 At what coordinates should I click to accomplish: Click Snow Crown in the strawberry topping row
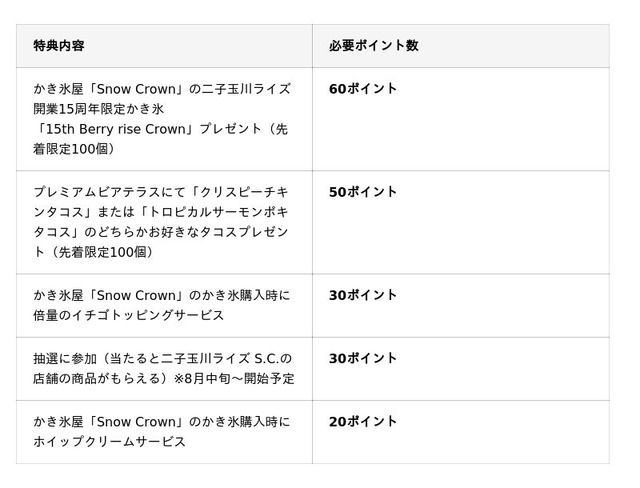coord(136,295)
